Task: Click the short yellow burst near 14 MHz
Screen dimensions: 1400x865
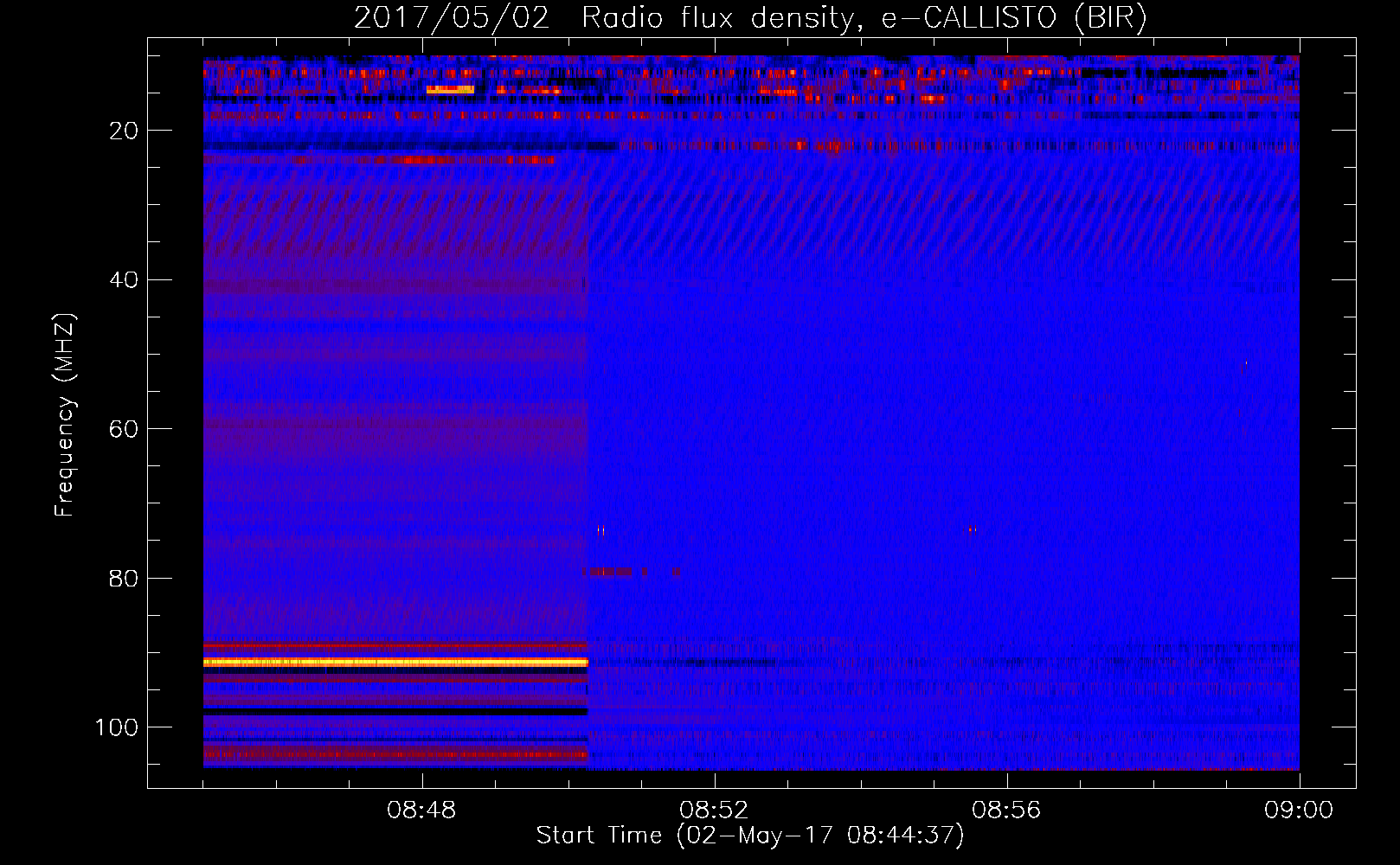Action: 450,89
